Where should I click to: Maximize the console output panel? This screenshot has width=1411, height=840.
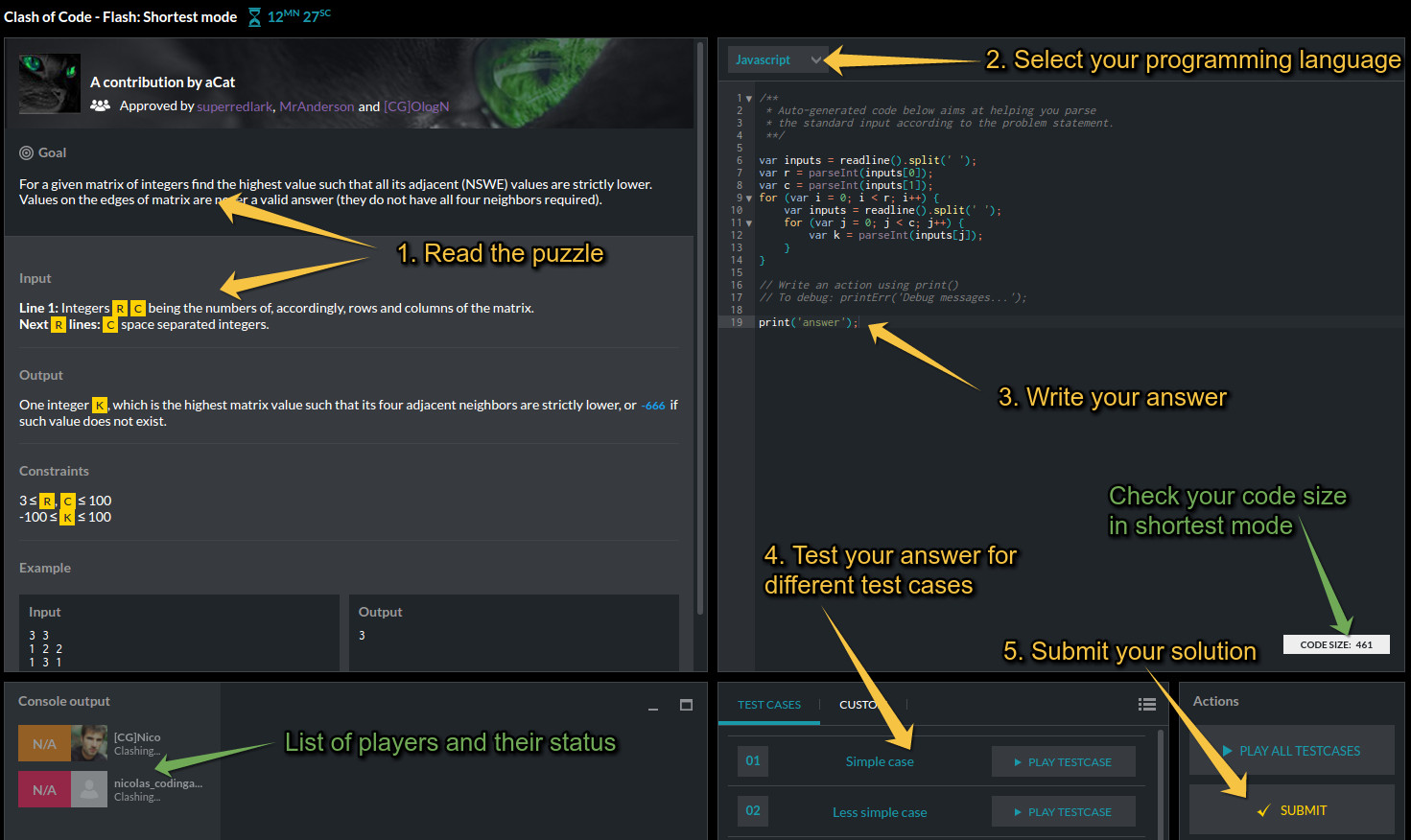686,705
